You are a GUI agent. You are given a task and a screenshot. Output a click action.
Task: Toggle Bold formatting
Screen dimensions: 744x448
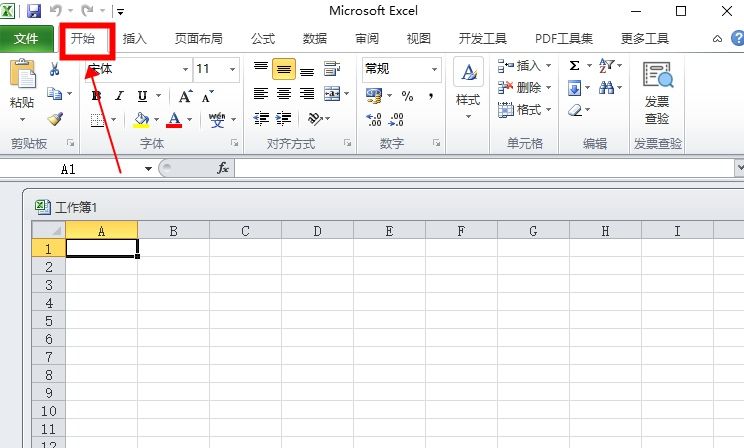[96, 96]
